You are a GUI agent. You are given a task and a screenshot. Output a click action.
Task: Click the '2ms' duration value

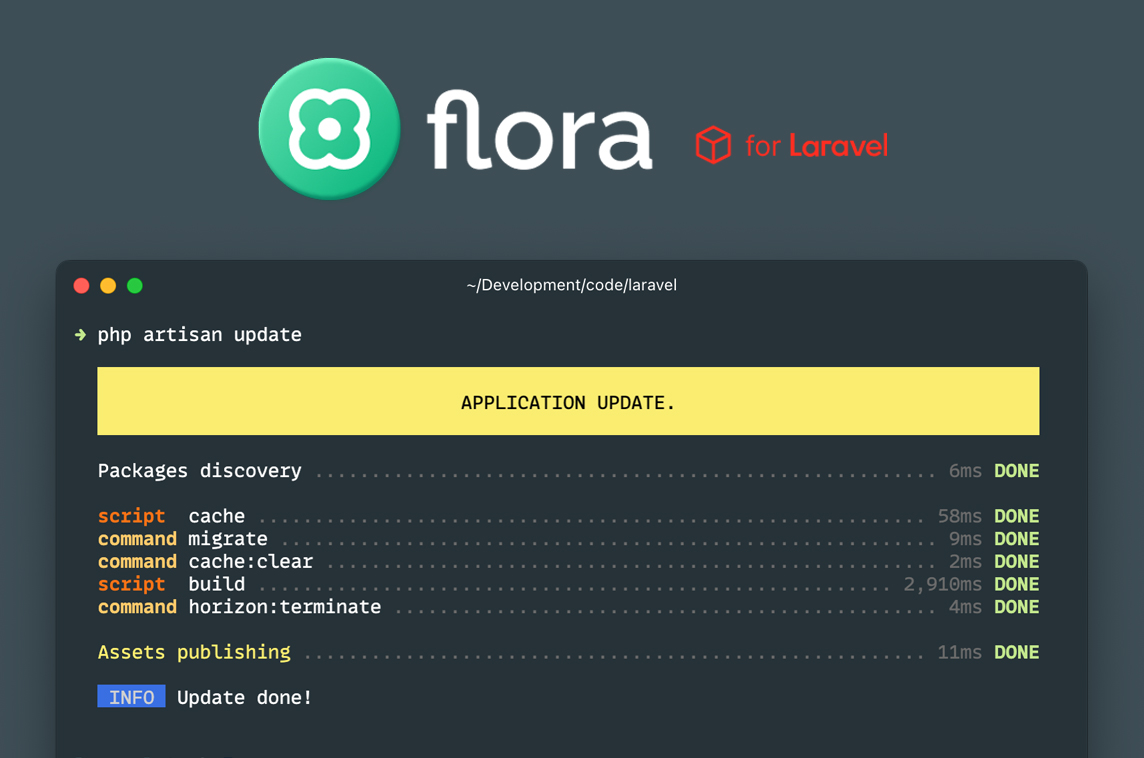[x=965, y=562]
